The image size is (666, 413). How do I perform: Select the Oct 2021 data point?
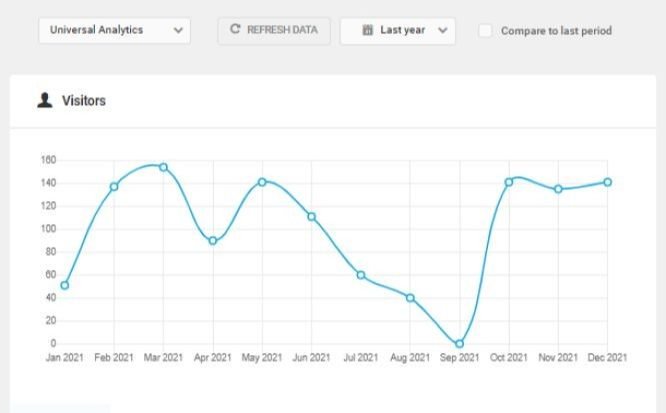[x=509, y=182]
